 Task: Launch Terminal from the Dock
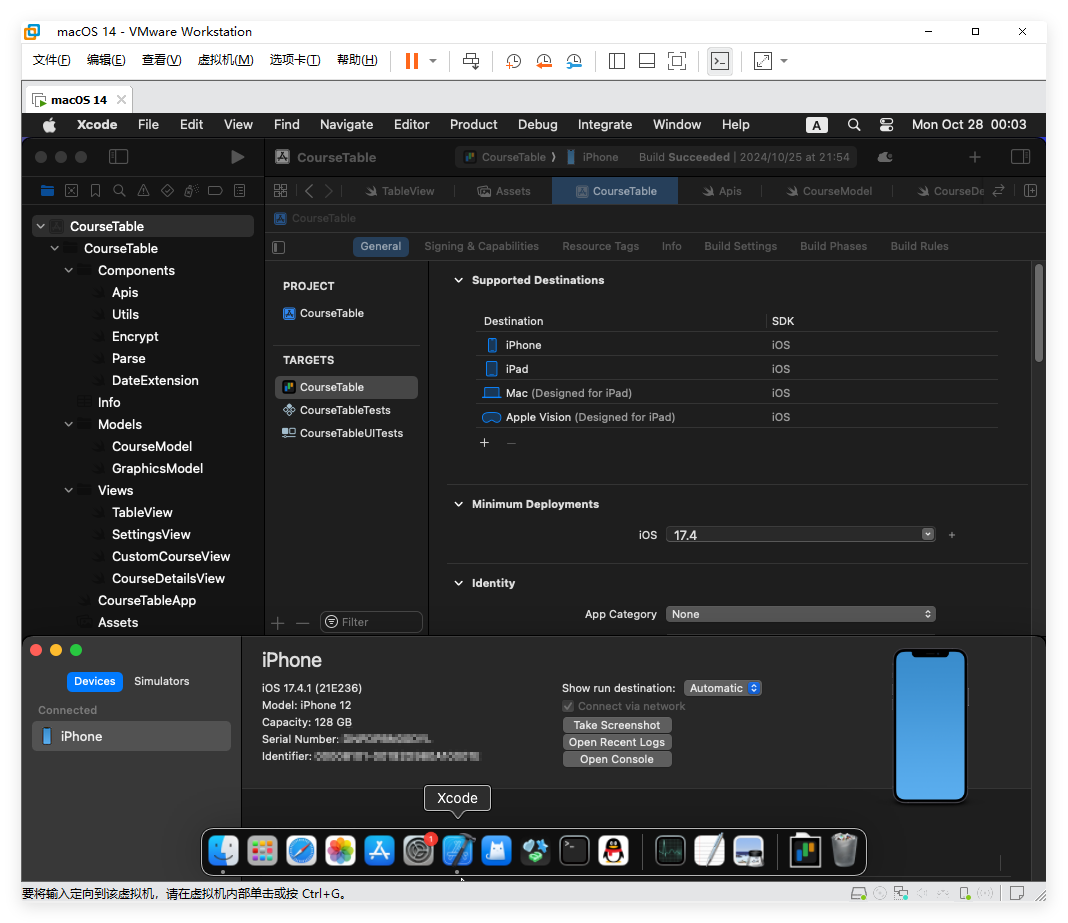coord(574,850)
